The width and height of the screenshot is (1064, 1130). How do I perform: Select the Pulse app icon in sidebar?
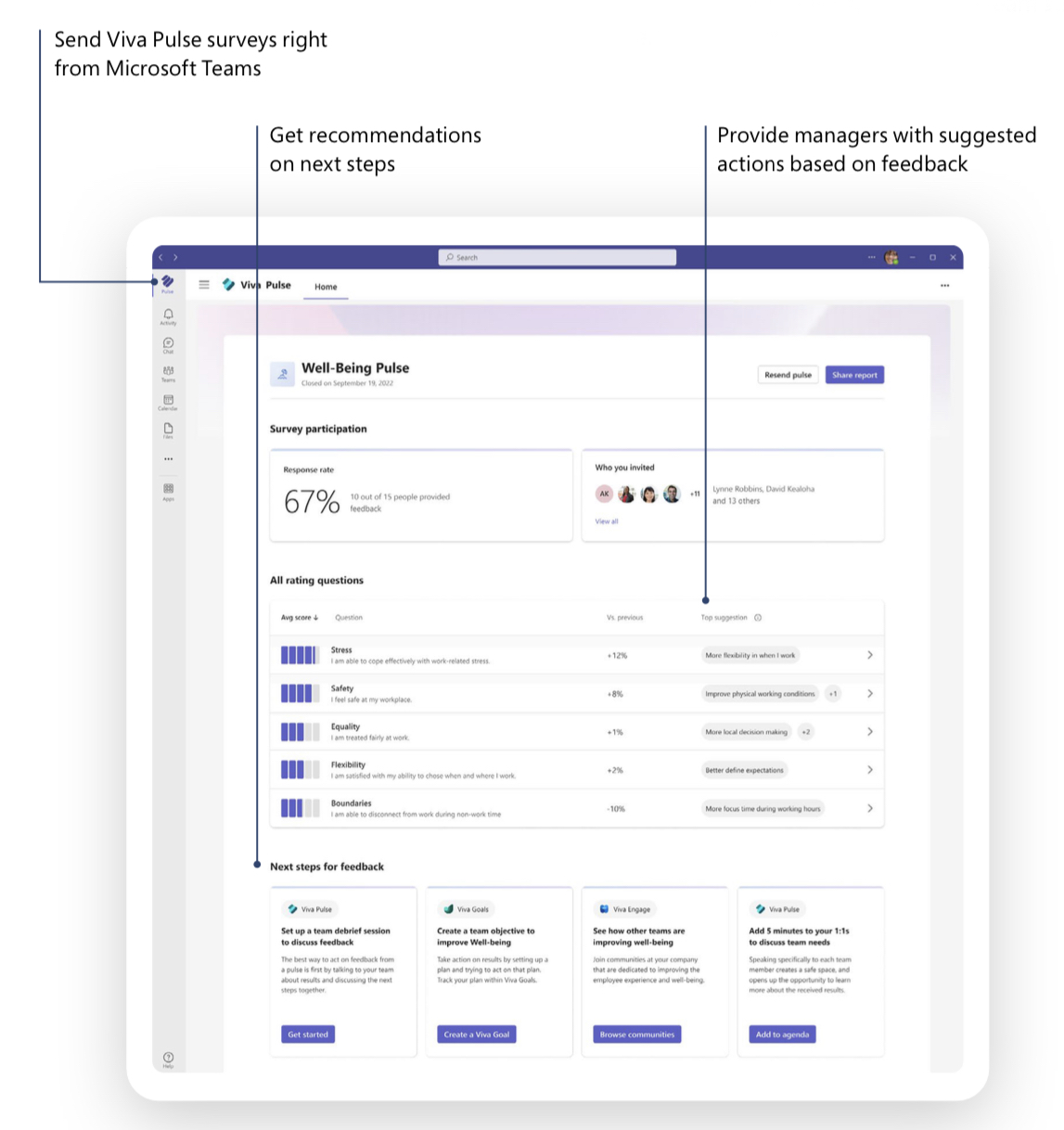168,282
